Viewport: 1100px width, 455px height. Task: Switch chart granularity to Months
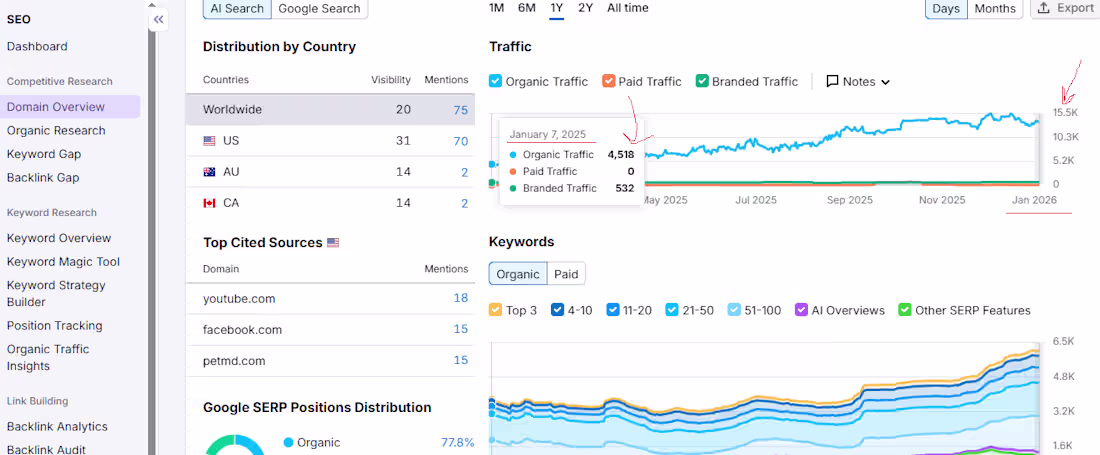[x=995, y=8]
